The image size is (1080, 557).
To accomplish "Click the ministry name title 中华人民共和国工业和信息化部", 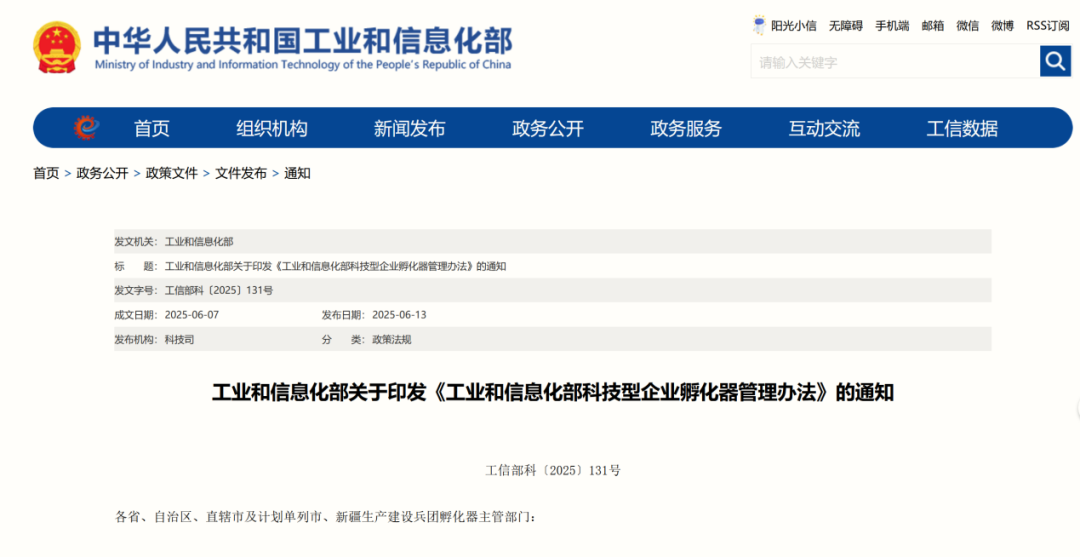I will point(303,41).
